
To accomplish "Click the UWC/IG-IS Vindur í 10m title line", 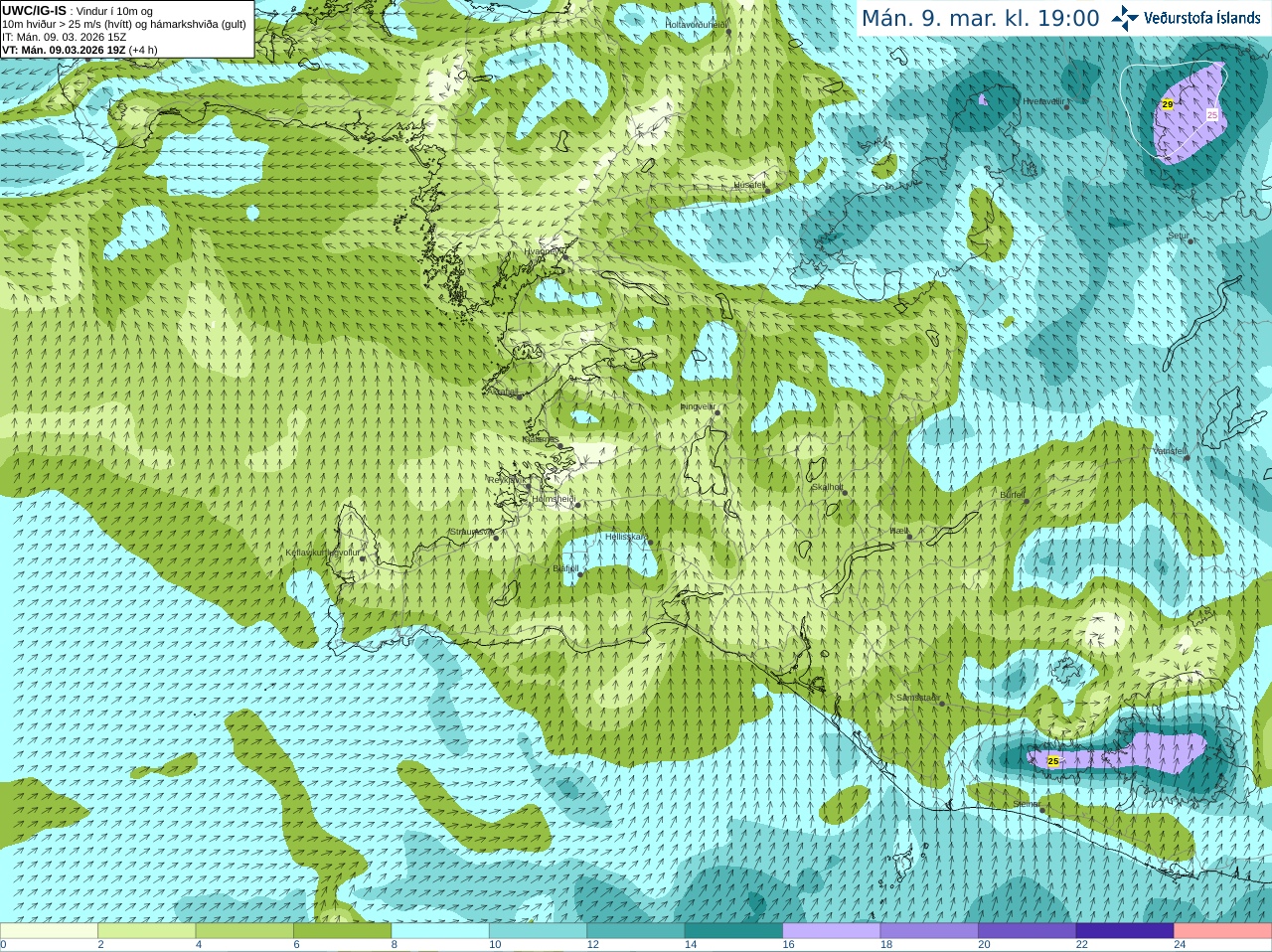I will click(x=78, y=11).
